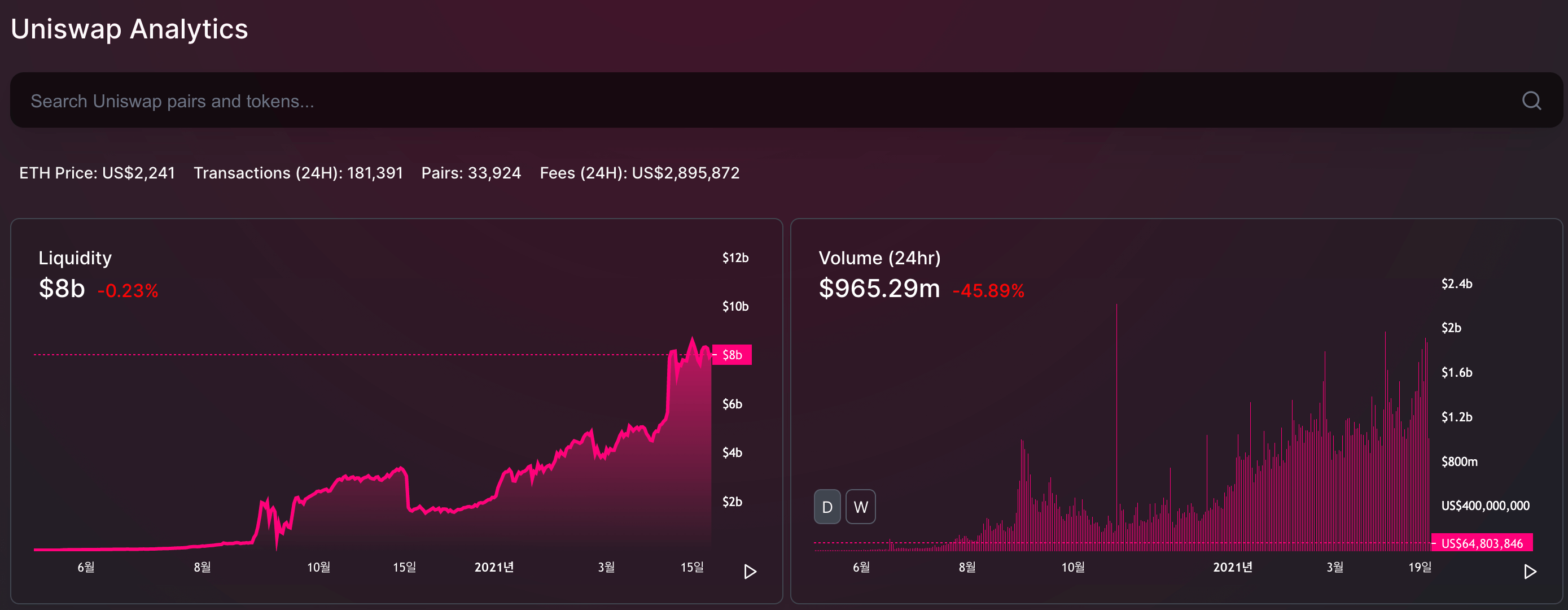Image resolution: width=1568 pixels, height=610 pixels.
Task: Click the pink $8b price label
Action: tap(732, 355)
